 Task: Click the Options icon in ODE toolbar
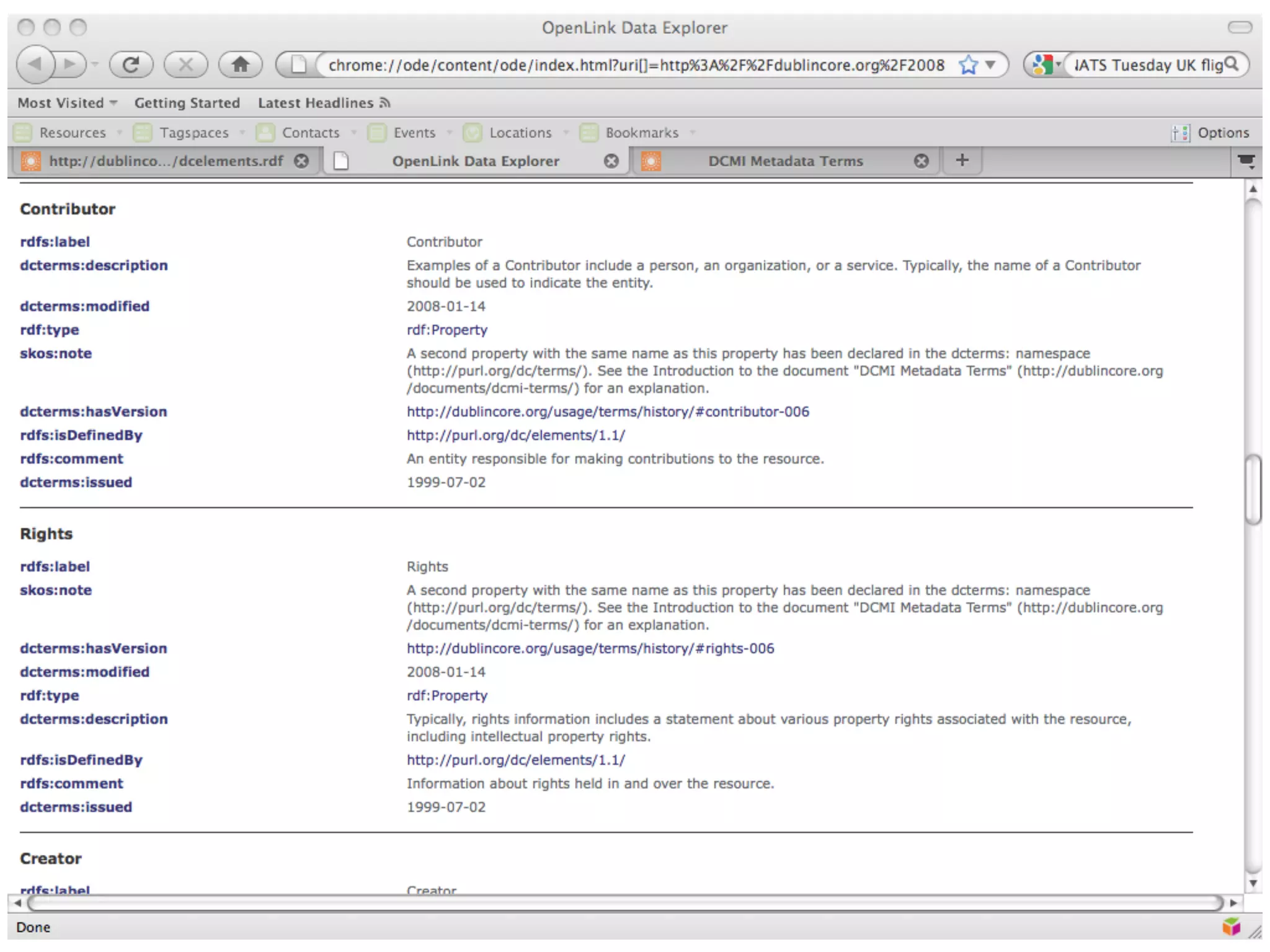1180,133
